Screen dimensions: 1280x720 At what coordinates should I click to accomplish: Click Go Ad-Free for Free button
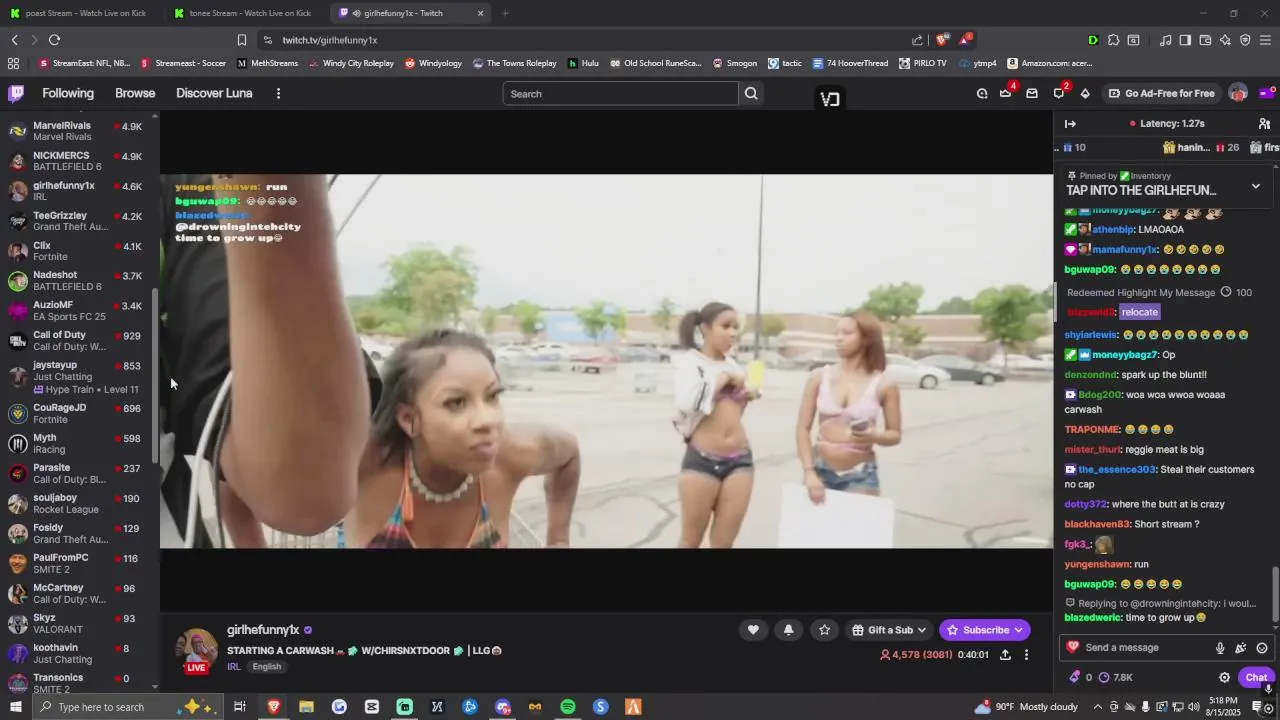coord(1161,93)
